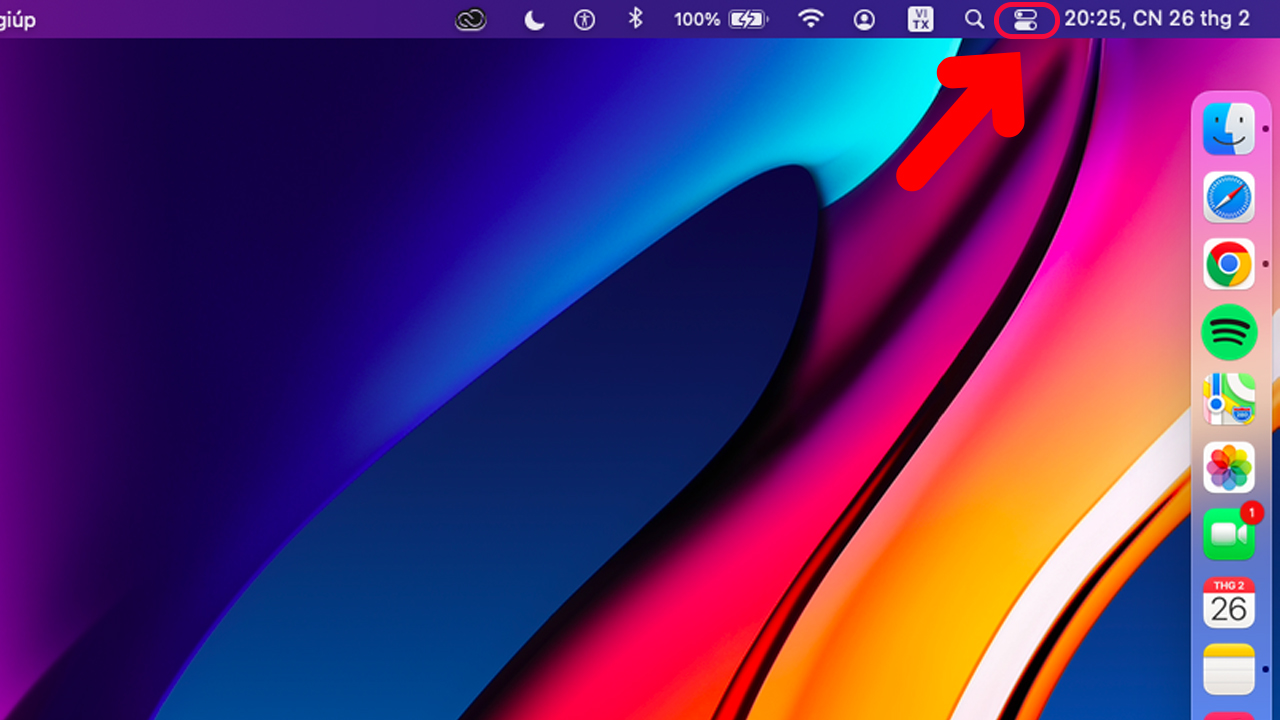Open Spotlight search magnifier
Image resolution: width=1280 pixels, height=720 pixels.
click(974, 19)
